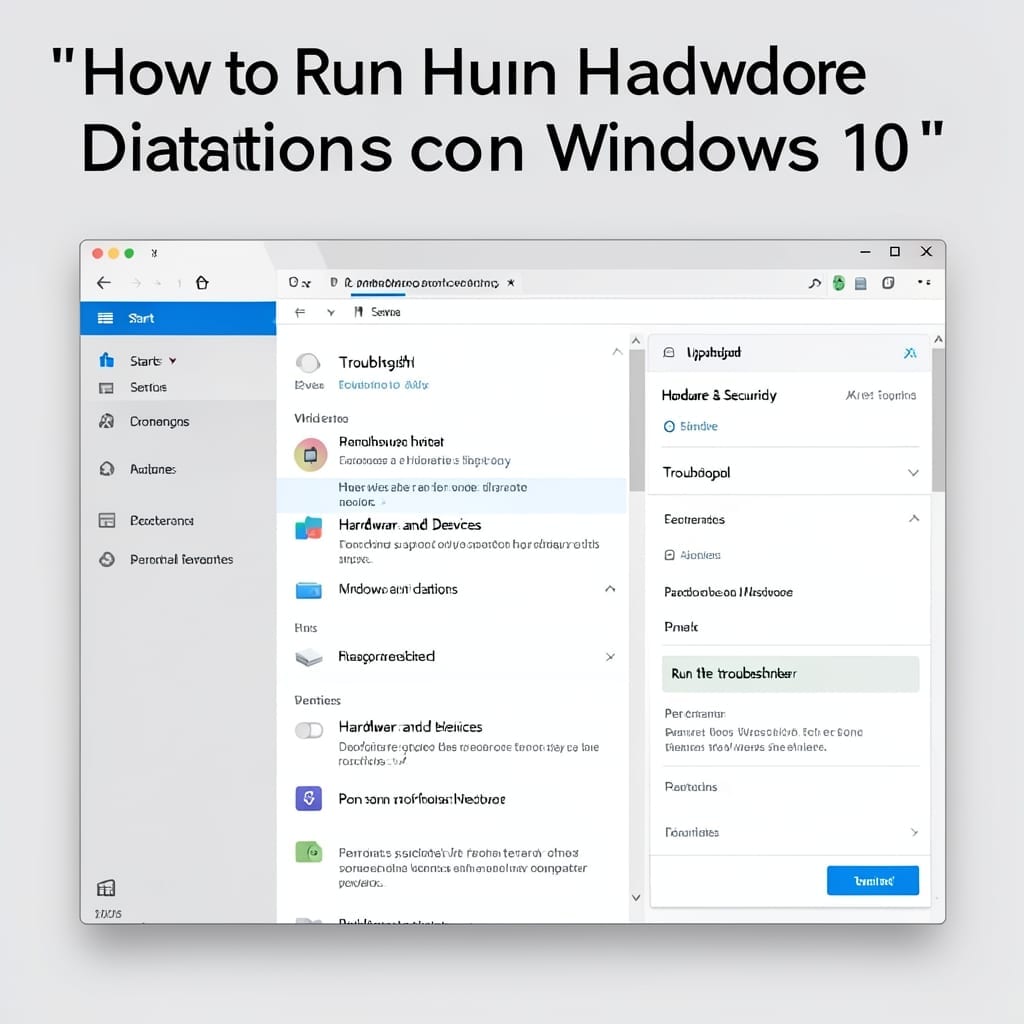Image resolution: width=1024 pixels, height=1024 pixels.
Task: Toggle the Hardlwar andd Beiices switch
Action: click(x=309, y=730)
